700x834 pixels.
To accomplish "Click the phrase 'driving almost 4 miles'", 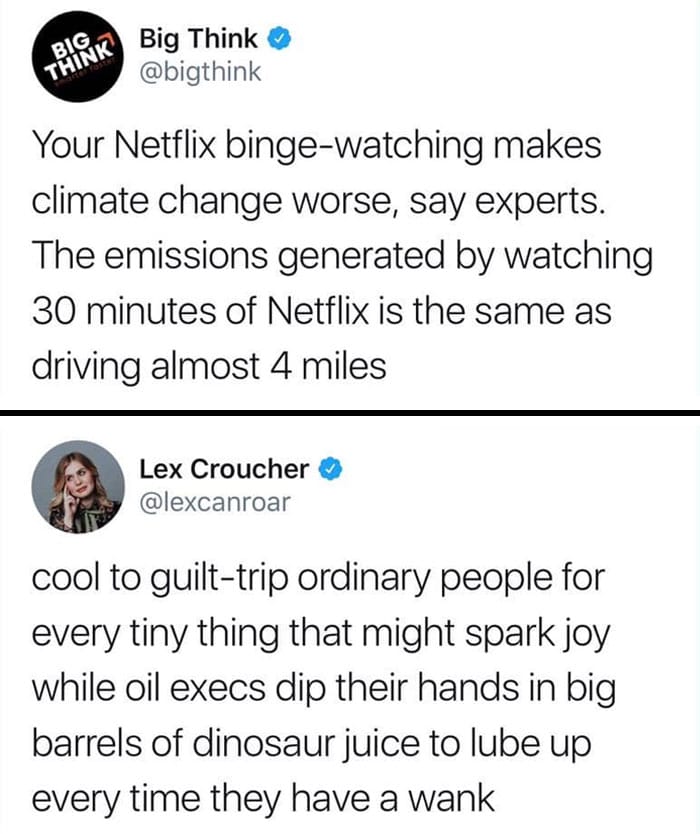I will tap(209, 367).
